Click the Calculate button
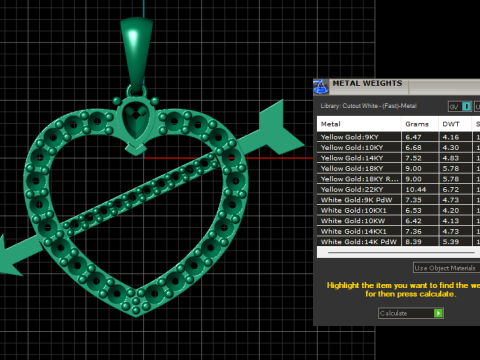Screen dimensions: 480x360 [411, 313]
